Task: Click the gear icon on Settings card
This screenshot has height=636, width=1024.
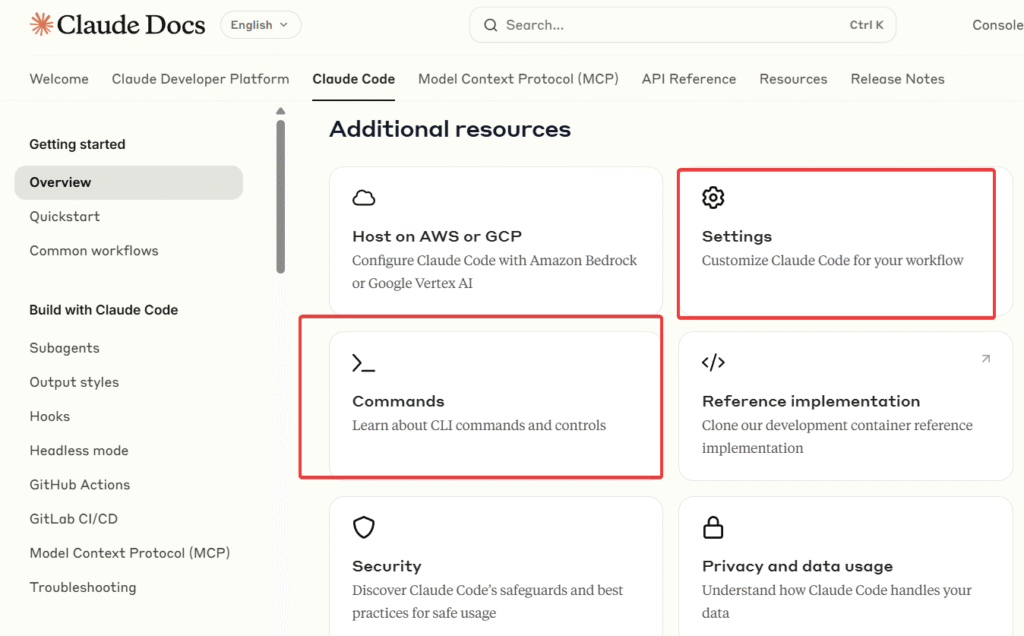Action: point(713,198)
